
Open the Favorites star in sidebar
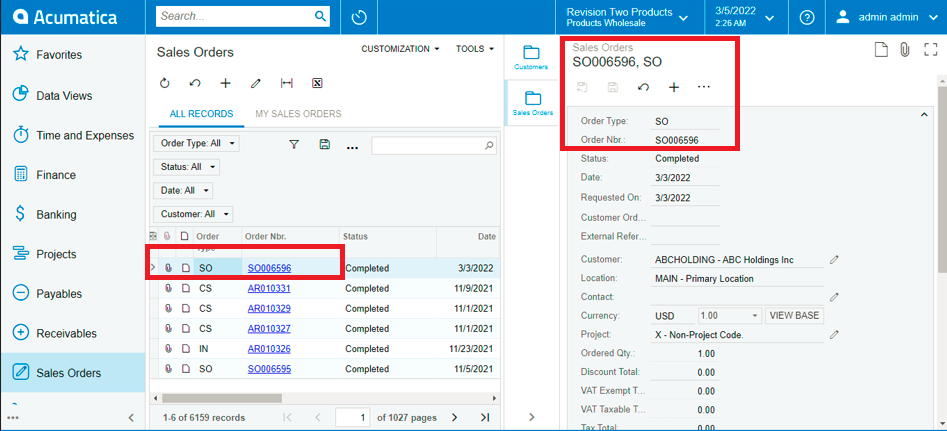pos(22,55)
